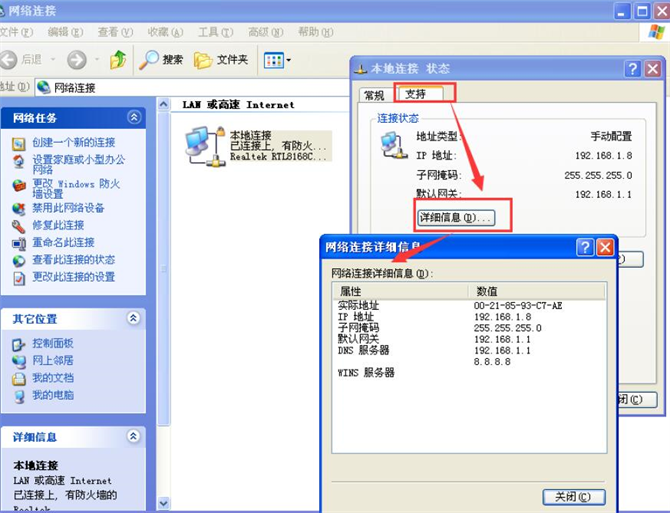Click the view connection status icon
Image resolution: width=670 pixels, height=513 pixels.
18,261
